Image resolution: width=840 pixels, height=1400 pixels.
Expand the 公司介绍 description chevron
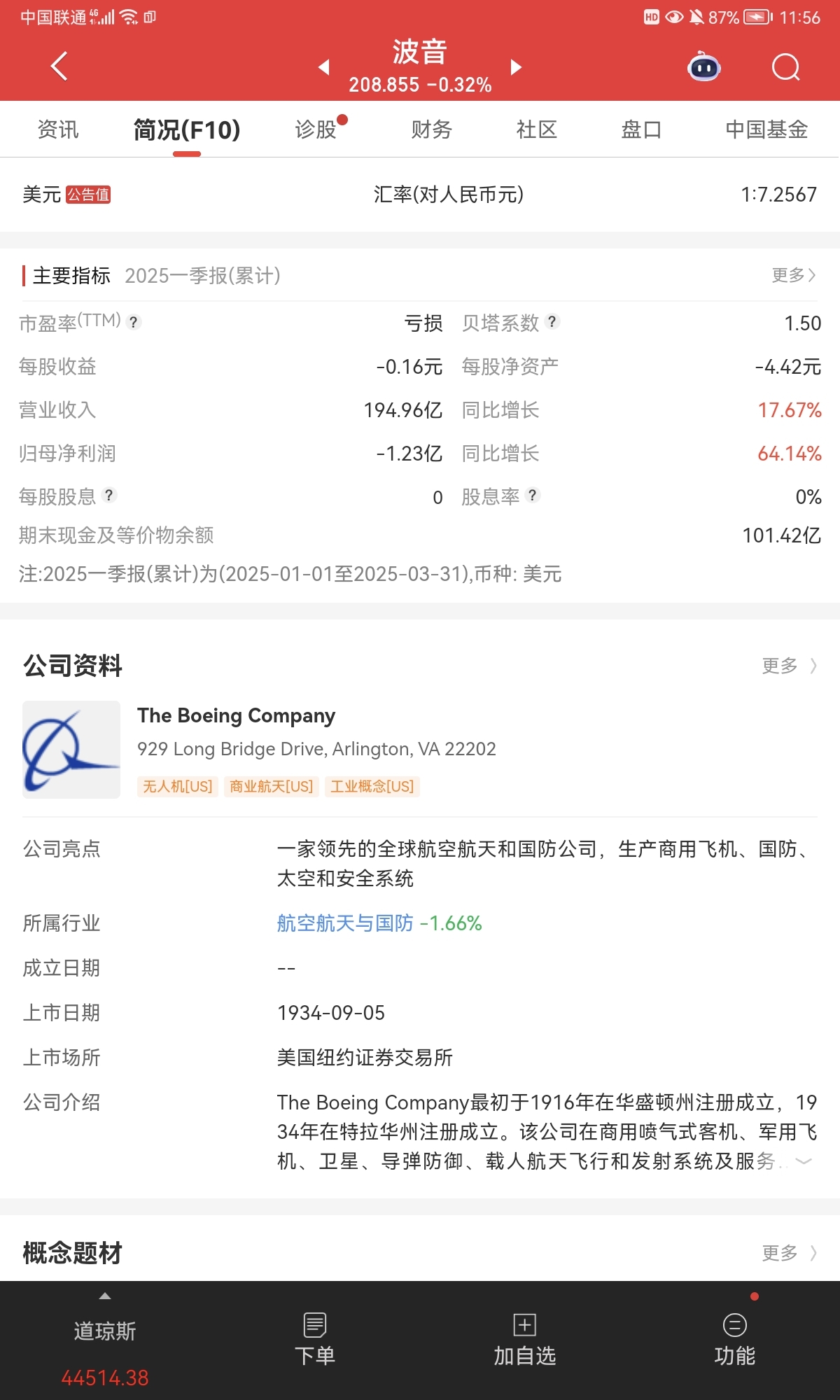tap(804, 1161)
